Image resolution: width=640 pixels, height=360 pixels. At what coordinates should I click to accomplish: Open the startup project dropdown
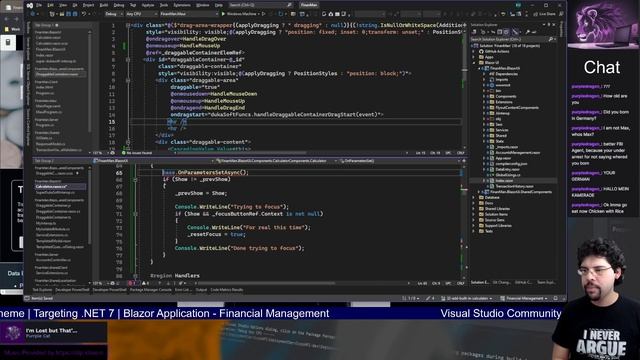tap(189, 14)
